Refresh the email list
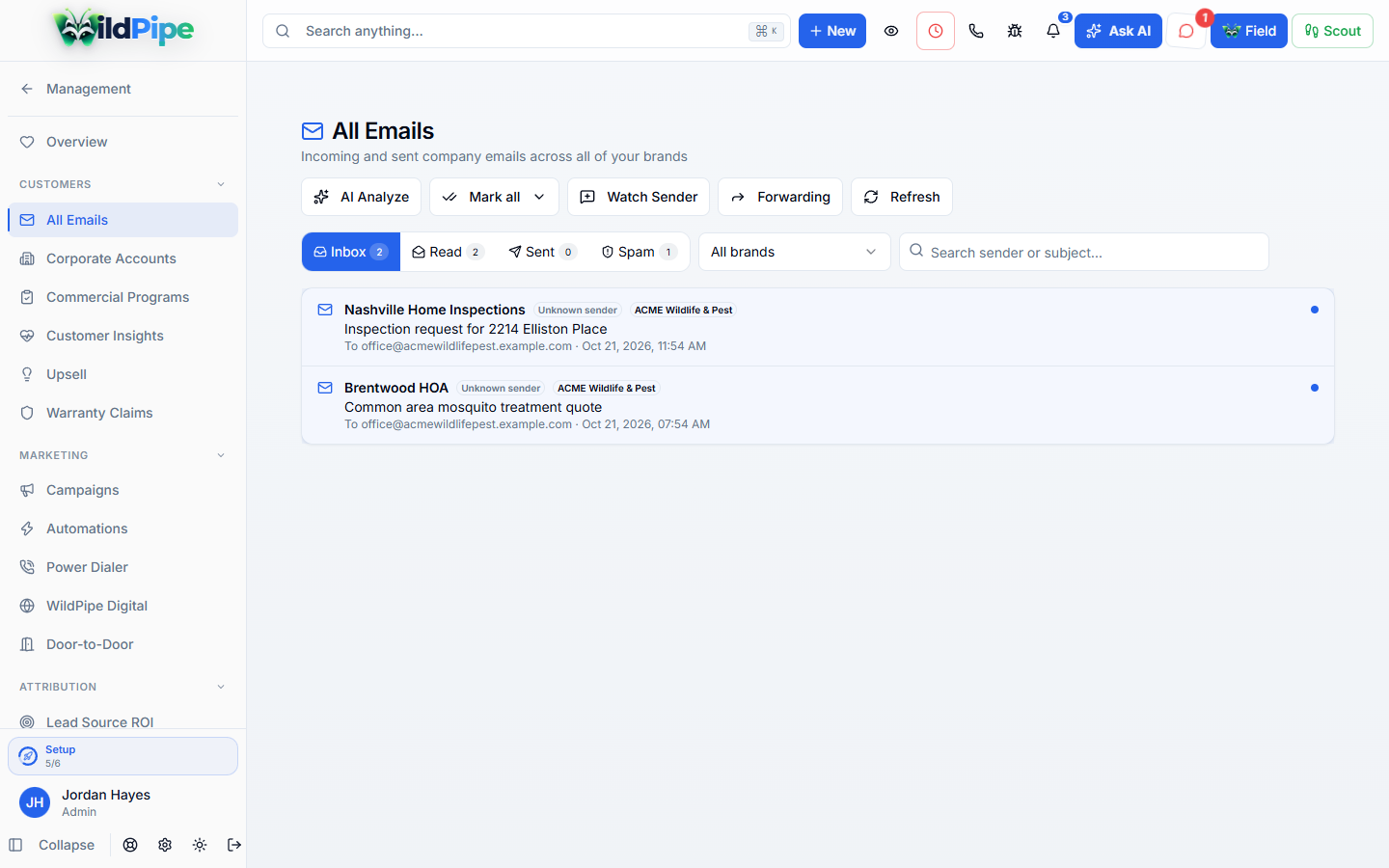The height and width of the screenshot is (868, 1389). (902, 197)
